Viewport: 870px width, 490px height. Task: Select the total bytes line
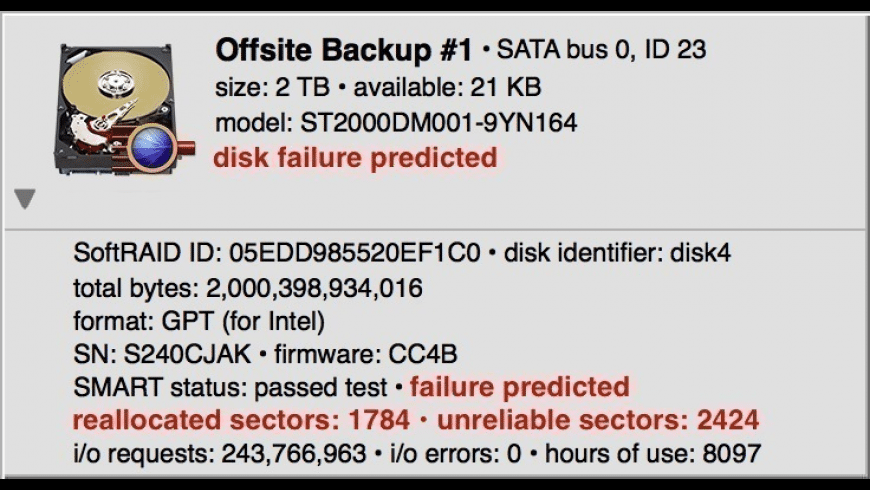click(x=248, y=289)
